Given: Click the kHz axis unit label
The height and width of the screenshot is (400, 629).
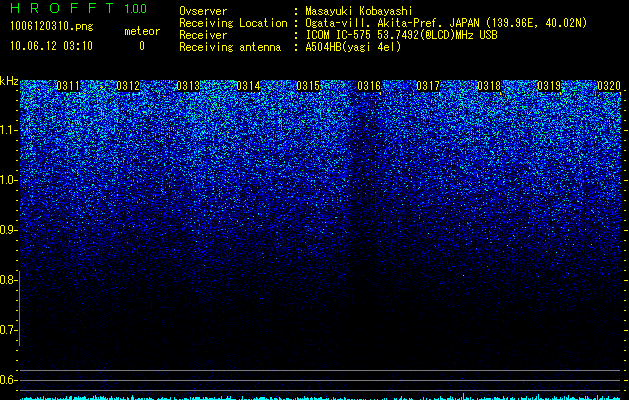Looking at the screenshot, I should pyautogui.click(x=9, y=81).
